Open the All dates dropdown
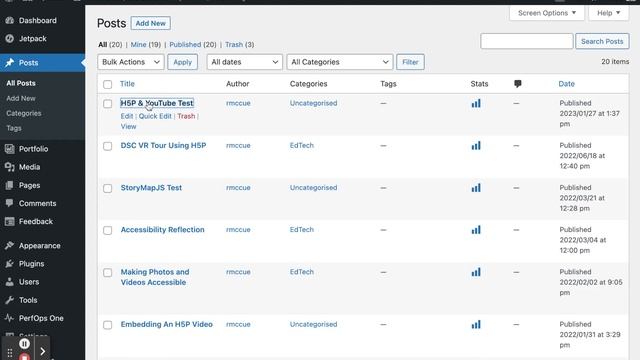 pos(244,62)
